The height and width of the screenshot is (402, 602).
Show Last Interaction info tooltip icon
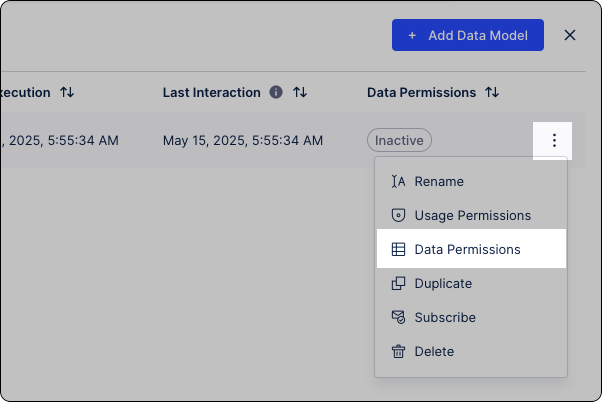tap(276, 92)
